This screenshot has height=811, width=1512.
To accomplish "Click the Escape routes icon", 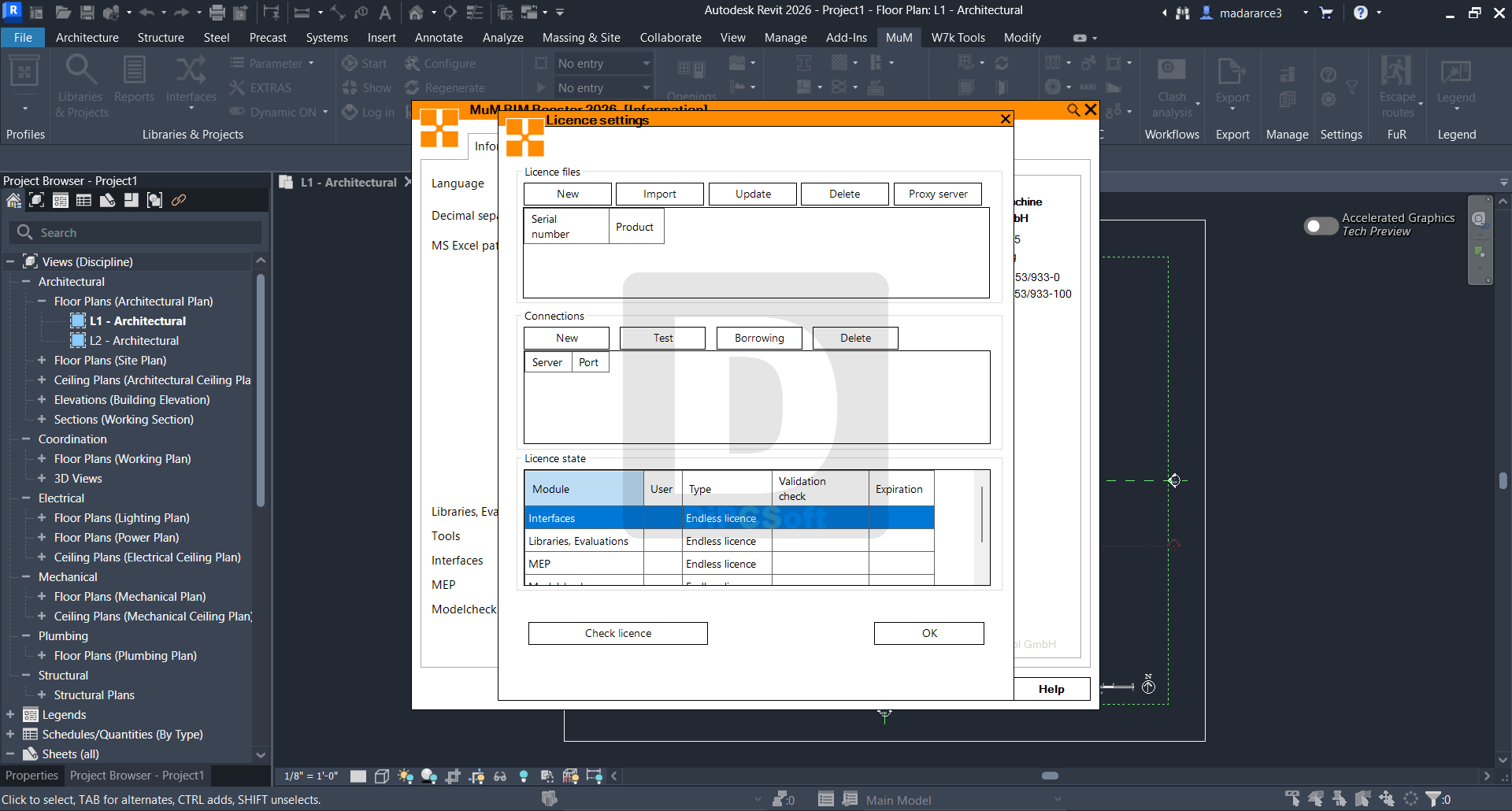I will 1397,71.
